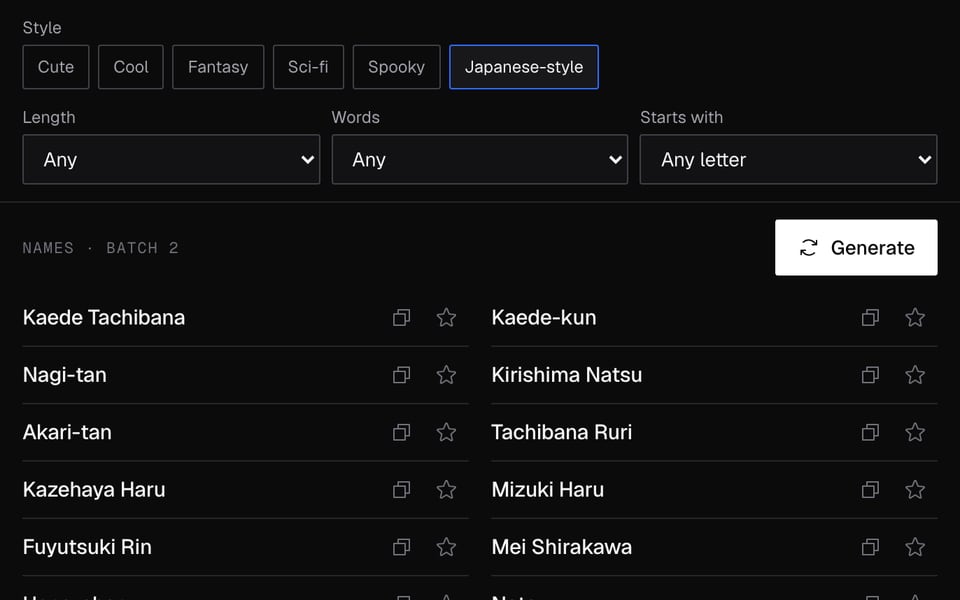
Task: Star the name Kaede-kun
Action: [x=915, y=317]
